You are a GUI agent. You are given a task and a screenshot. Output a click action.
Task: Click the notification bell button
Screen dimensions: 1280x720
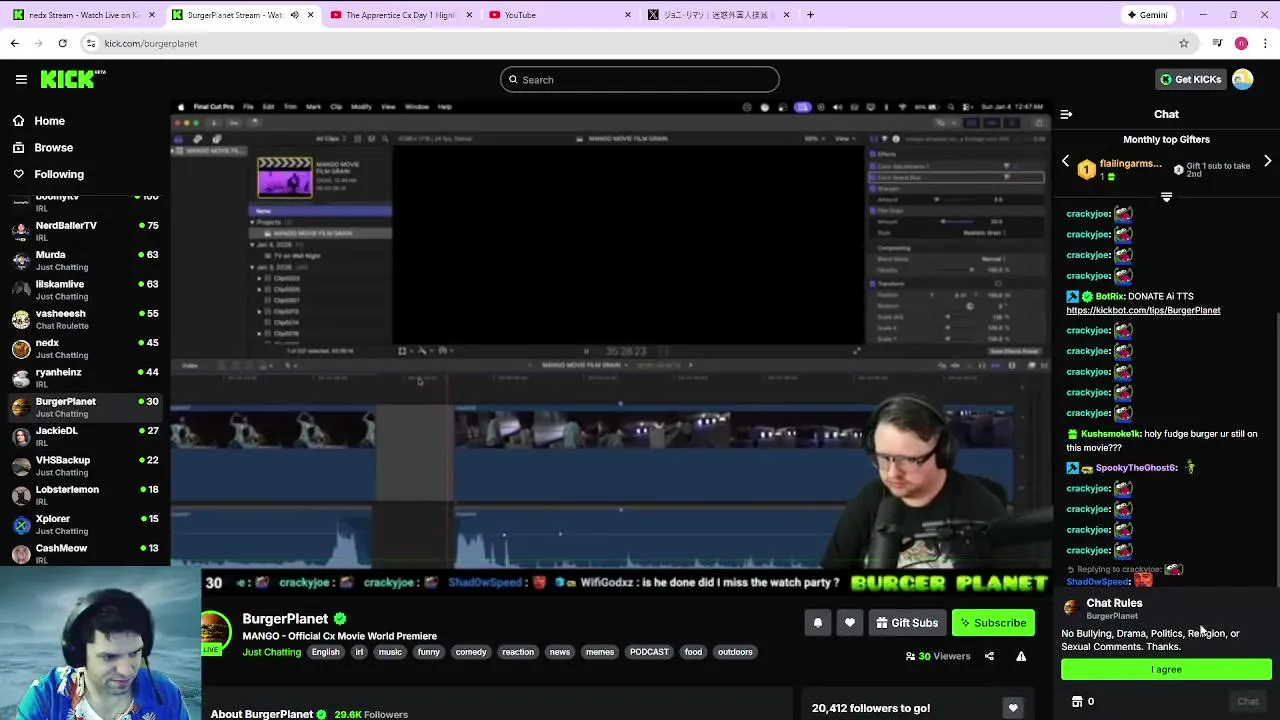[x=817, y=623]
